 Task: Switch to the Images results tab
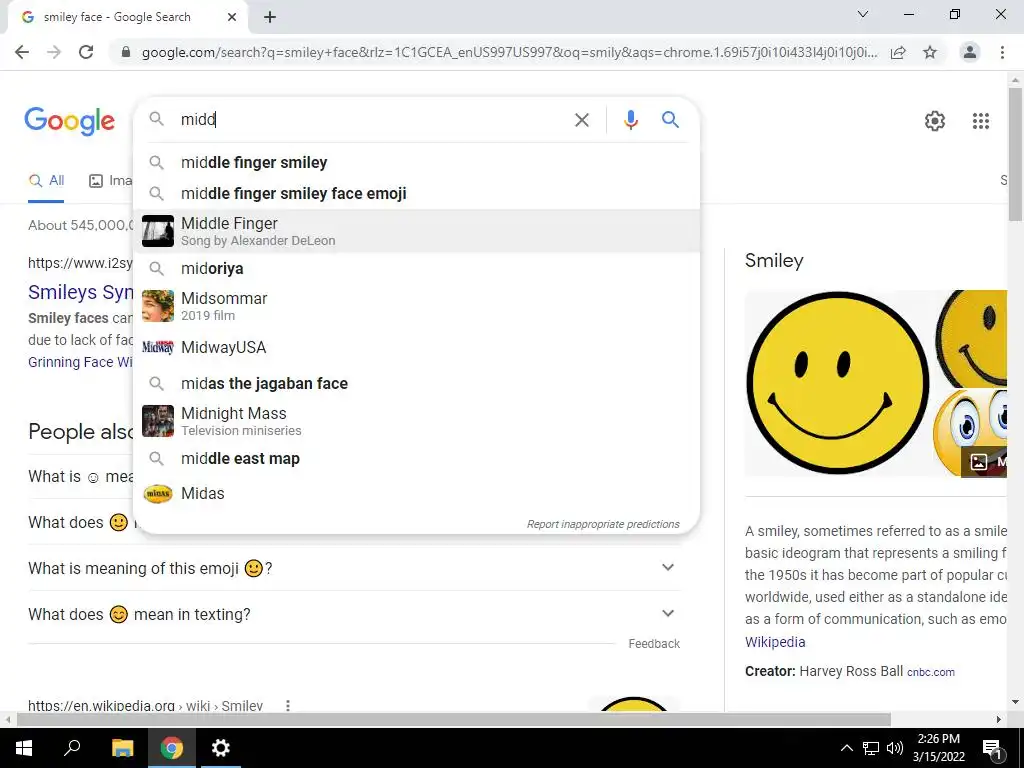point(110,181)
